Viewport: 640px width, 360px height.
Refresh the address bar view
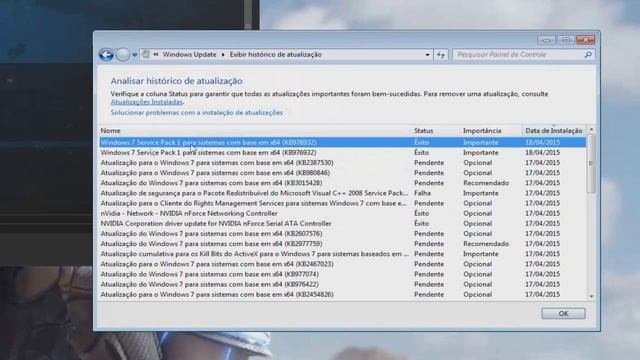pos(441,55)
